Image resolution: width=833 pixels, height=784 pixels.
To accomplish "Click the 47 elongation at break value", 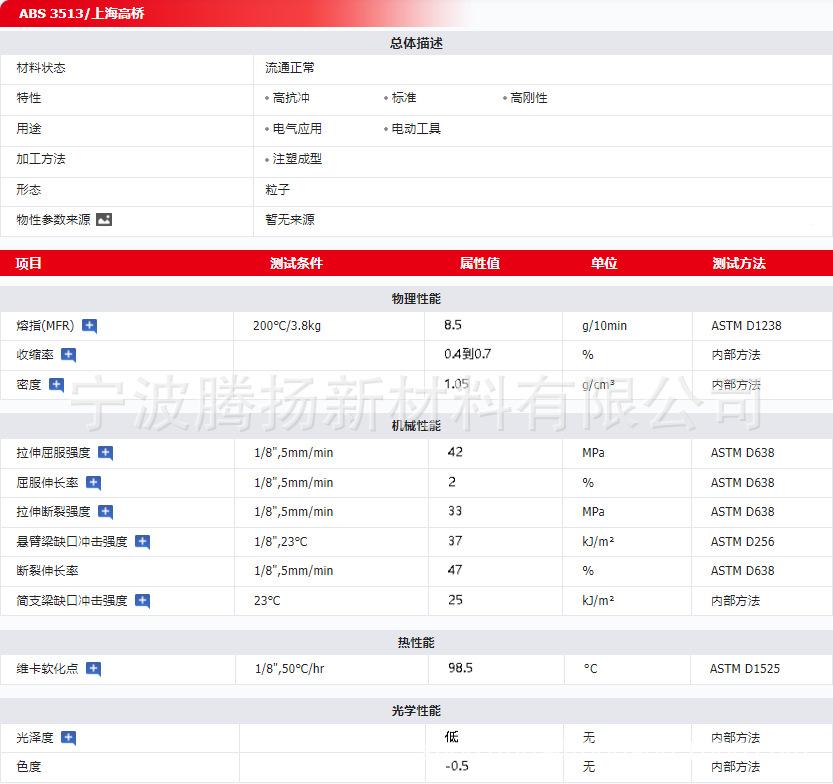I will pyautogui.click(x=455, y=570).
